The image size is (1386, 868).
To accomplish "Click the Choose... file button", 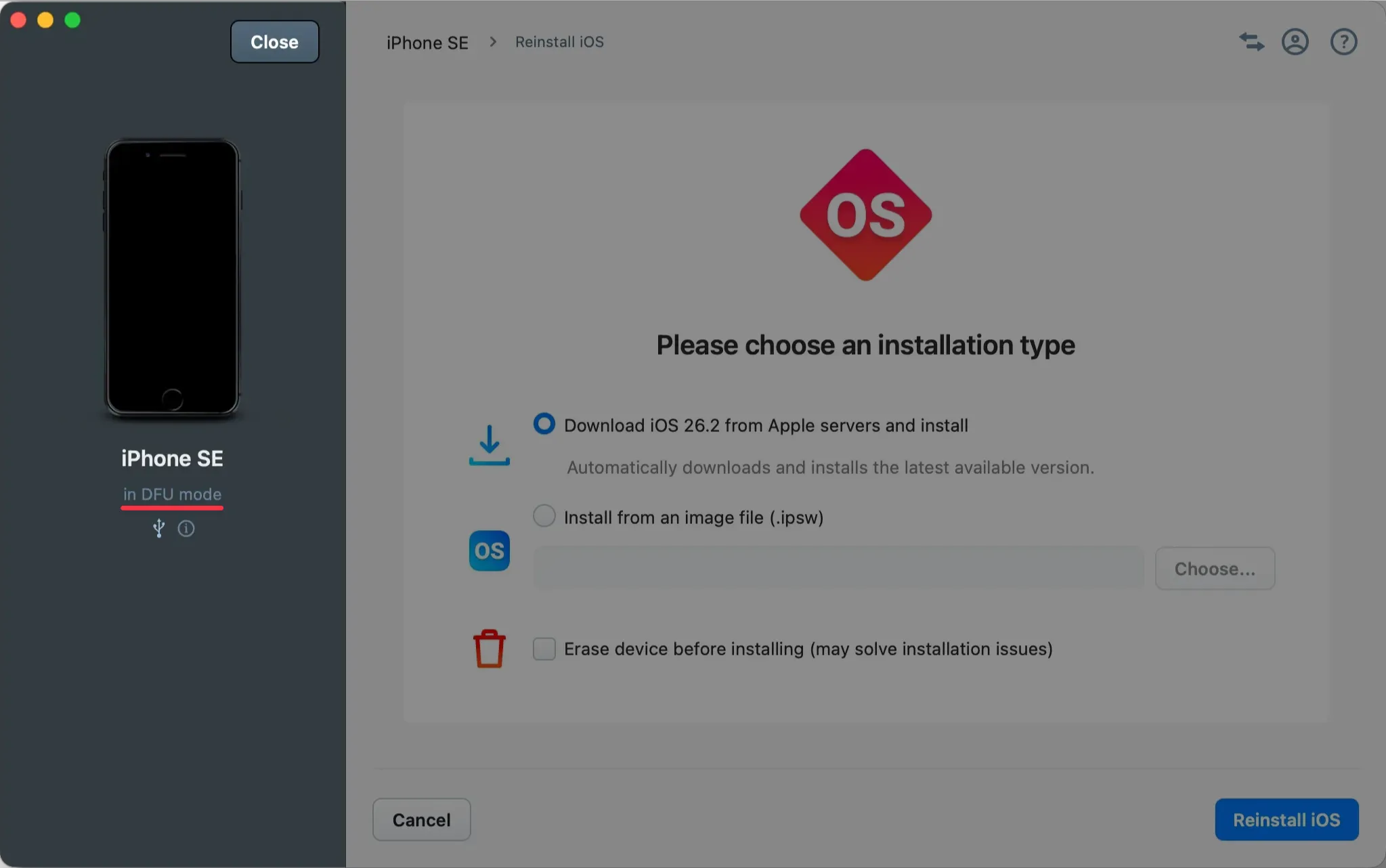I will [x=1214, y=569].
